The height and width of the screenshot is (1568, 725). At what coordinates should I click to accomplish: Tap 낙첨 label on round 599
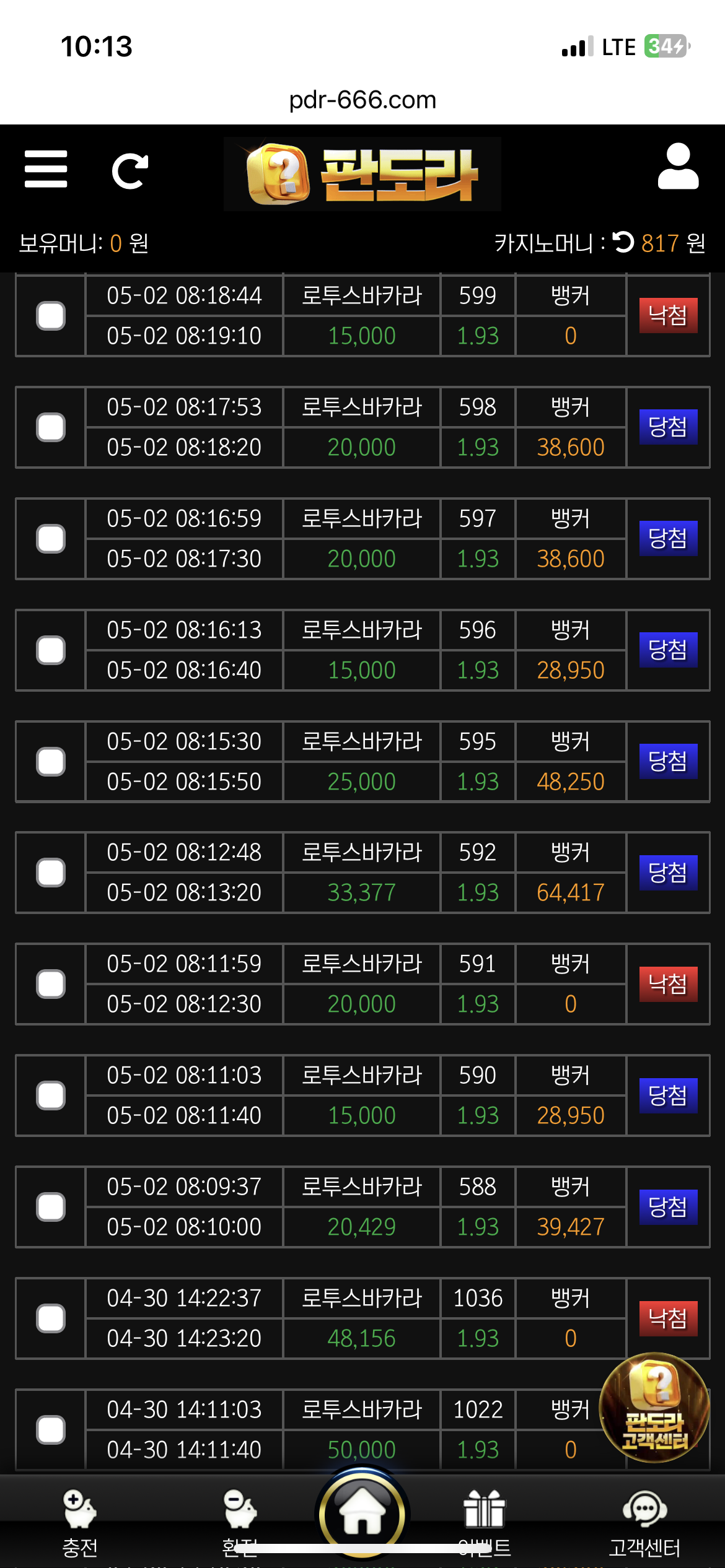(668, 316)
